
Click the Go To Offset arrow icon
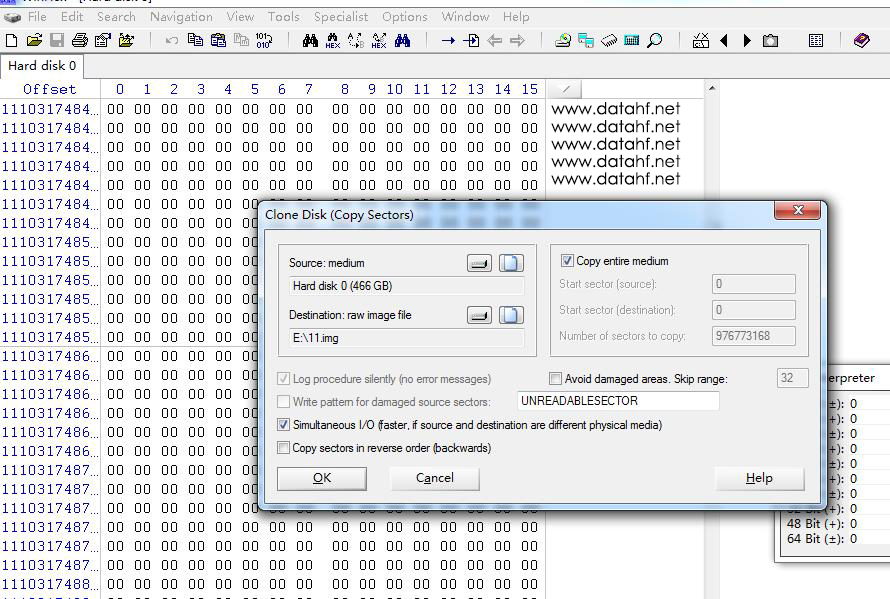point(448,41)
